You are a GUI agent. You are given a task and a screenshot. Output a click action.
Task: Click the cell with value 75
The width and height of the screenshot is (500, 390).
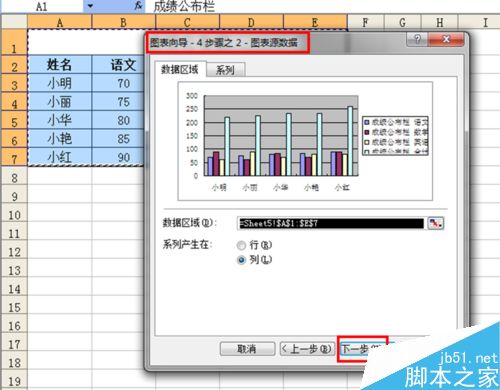click(119, 102)
